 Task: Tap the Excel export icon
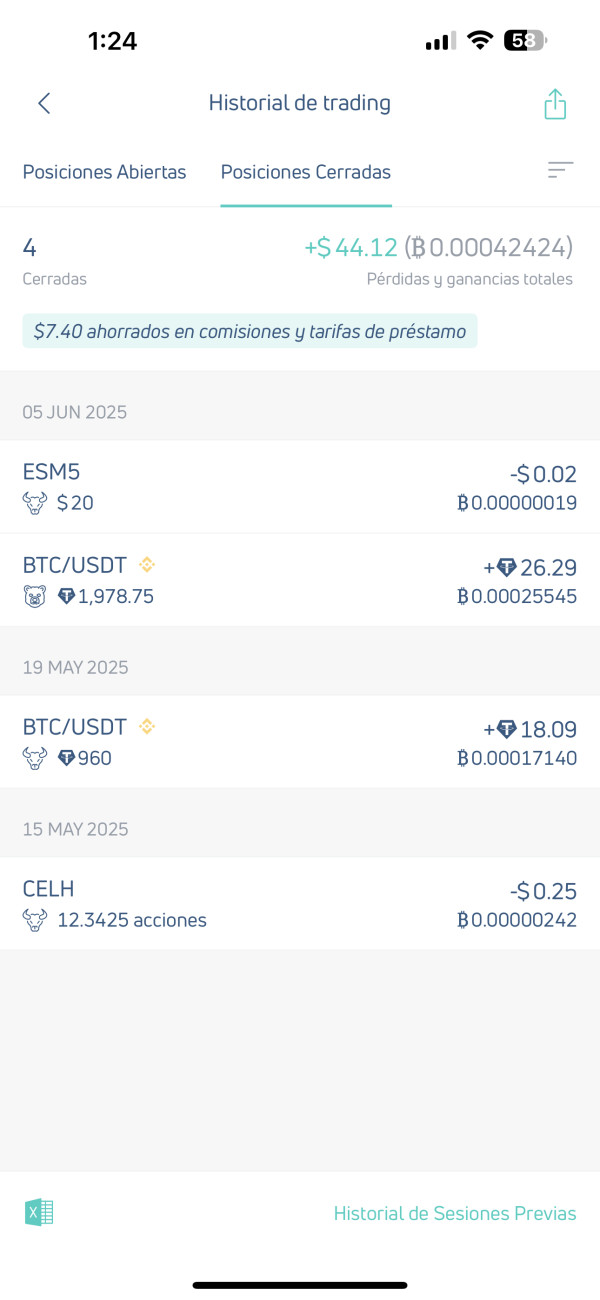pyautogui.click(x=39, y=1213)
